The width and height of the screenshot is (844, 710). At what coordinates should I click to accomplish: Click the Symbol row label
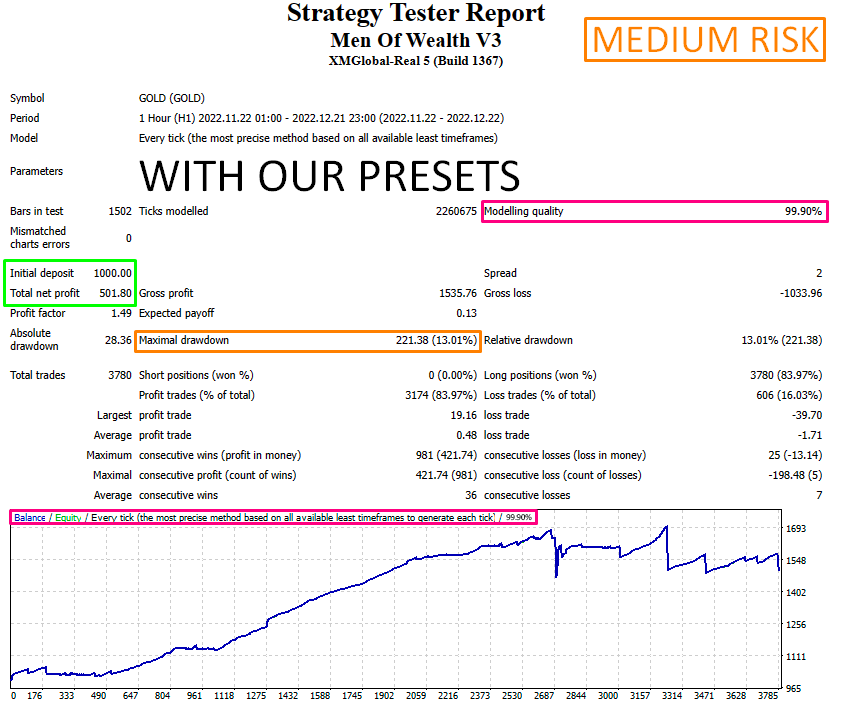[x=27, y=99]
